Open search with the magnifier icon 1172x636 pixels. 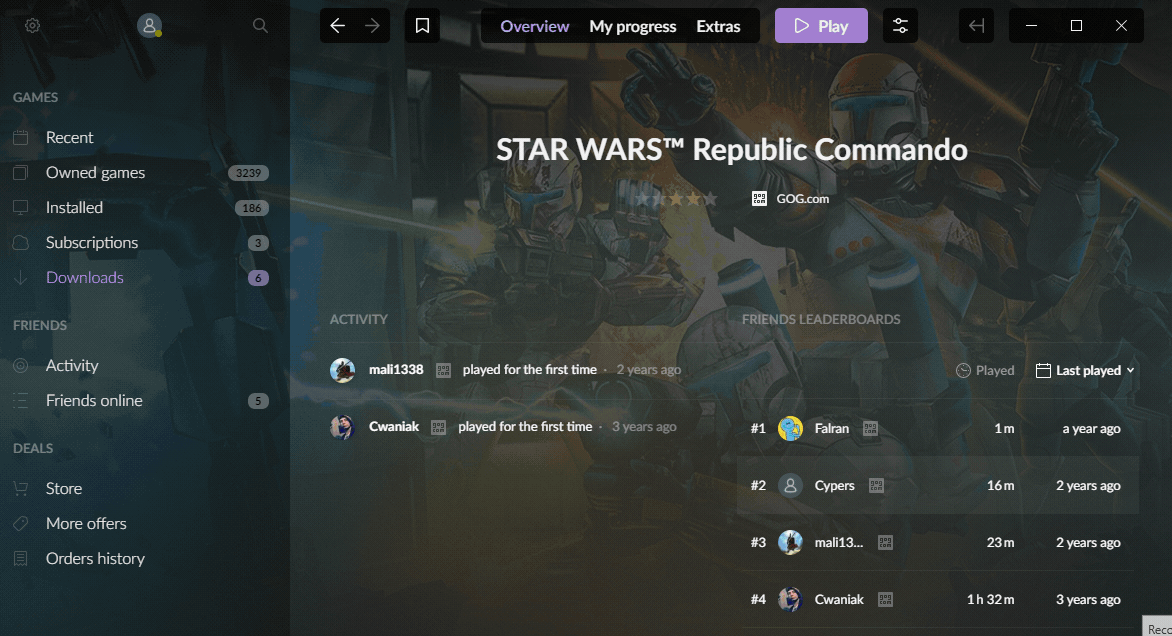pos(260,25)
